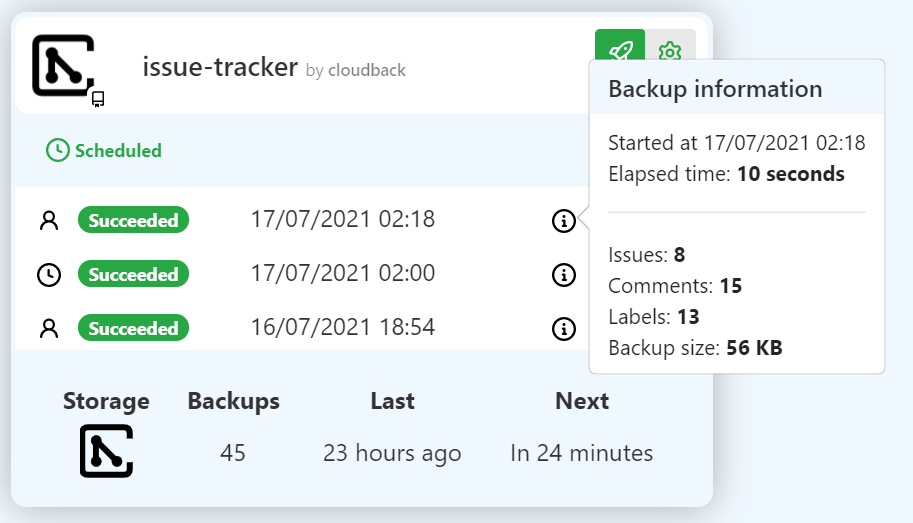Click the user icon beside 18:54 backup
The height and width of the screenshot is (523, 913).
click(49, 329)
